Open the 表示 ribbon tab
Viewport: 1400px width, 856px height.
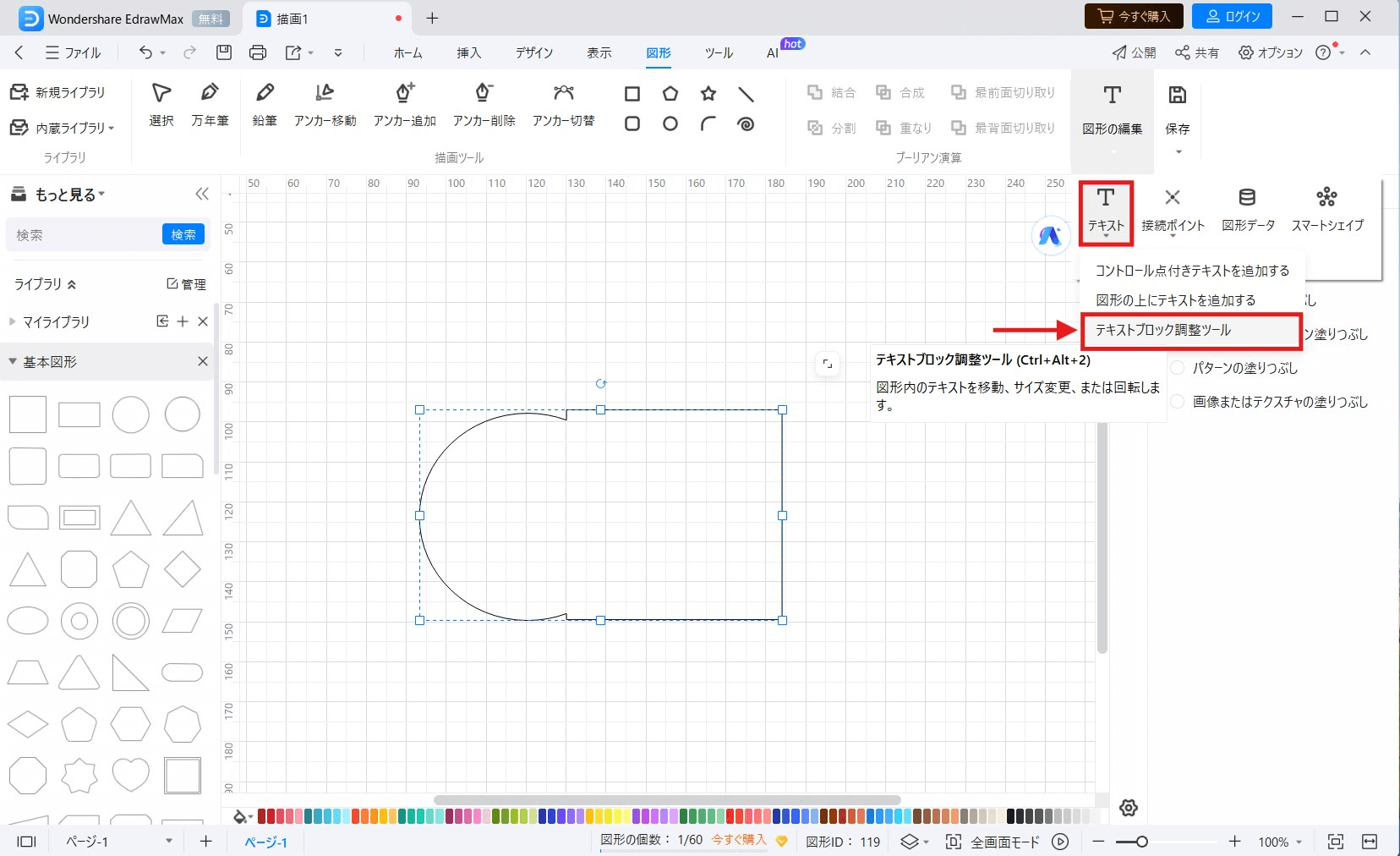pyautogui.click(x=599, y=52)
